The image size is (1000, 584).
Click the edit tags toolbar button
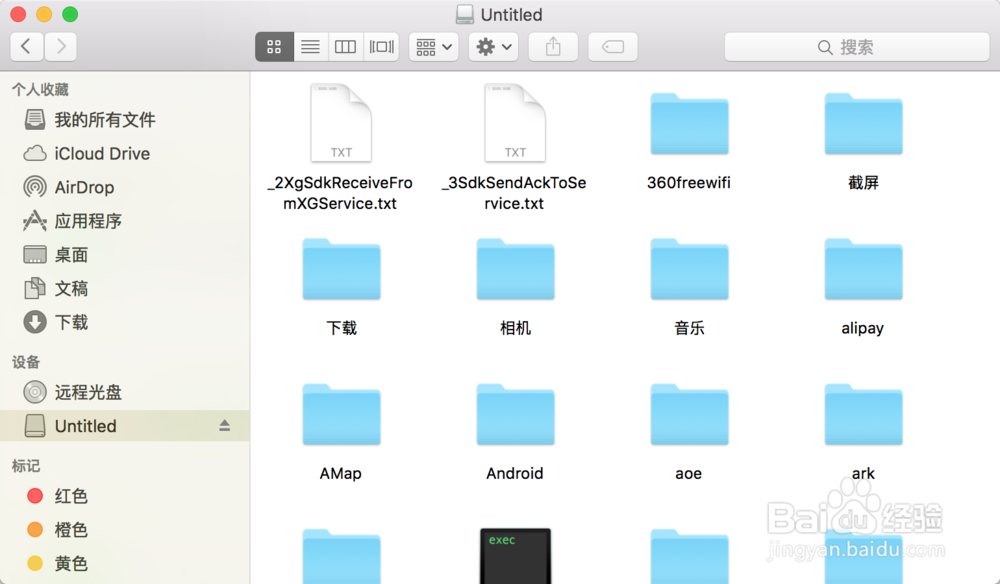click(613, 47)
